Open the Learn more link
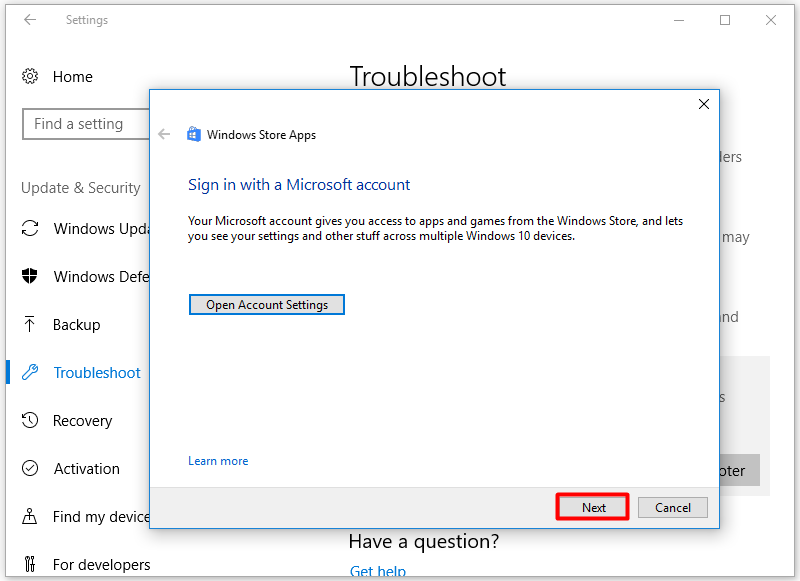The height and width of the screenshot is (581, 800). 218,461
